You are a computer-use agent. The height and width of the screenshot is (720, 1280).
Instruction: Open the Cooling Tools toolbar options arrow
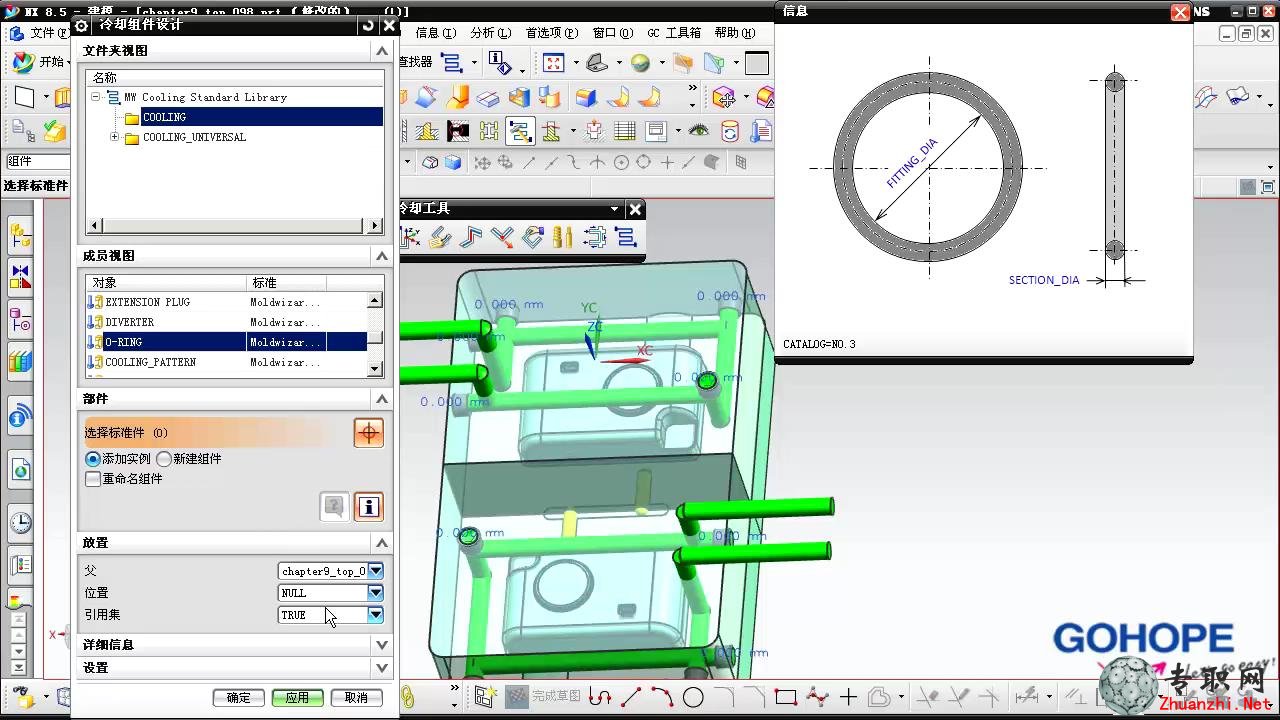coord(615,209)
